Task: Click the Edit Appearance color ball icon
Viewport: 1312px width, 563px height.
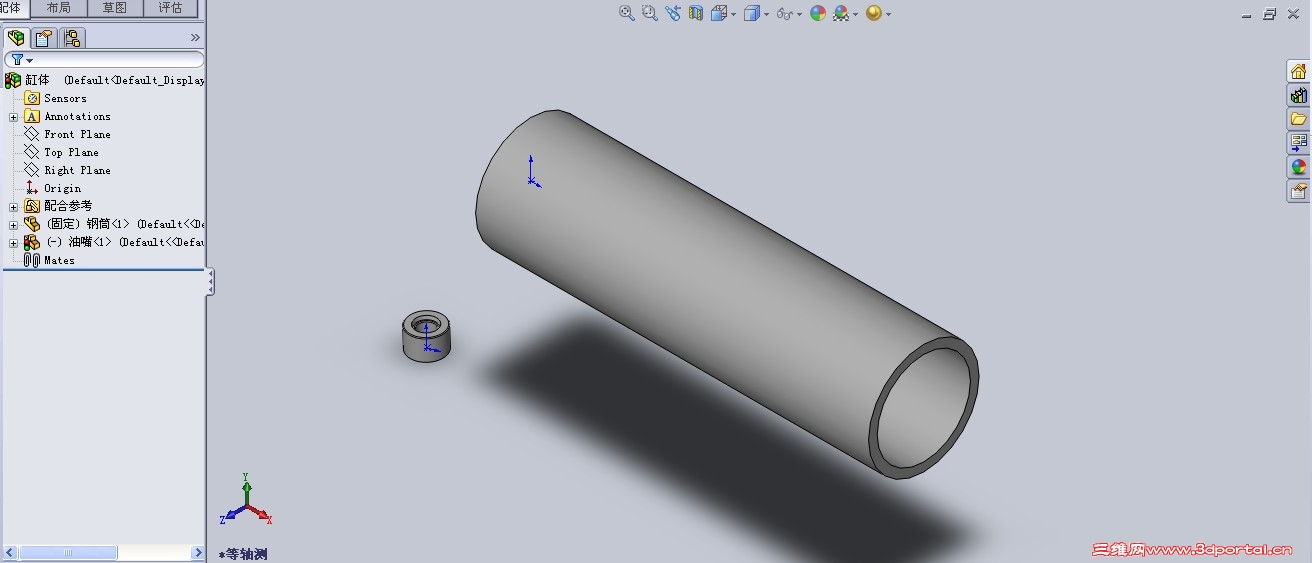Action: (x=818, y=13)
